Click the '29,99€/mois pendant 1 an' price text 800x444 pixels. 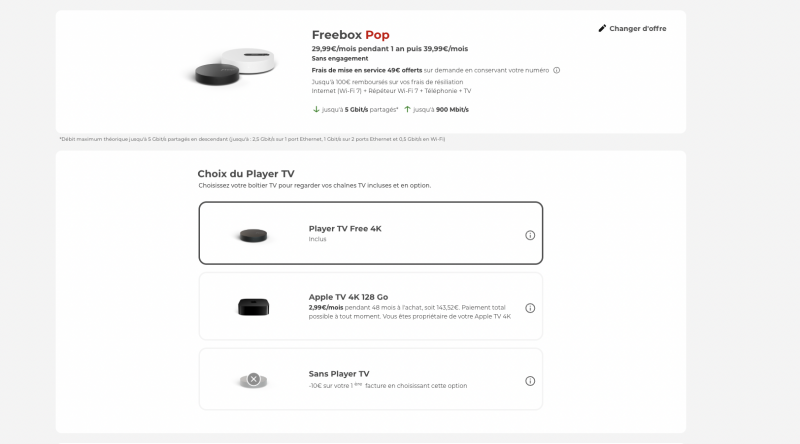tap(357, 48)
